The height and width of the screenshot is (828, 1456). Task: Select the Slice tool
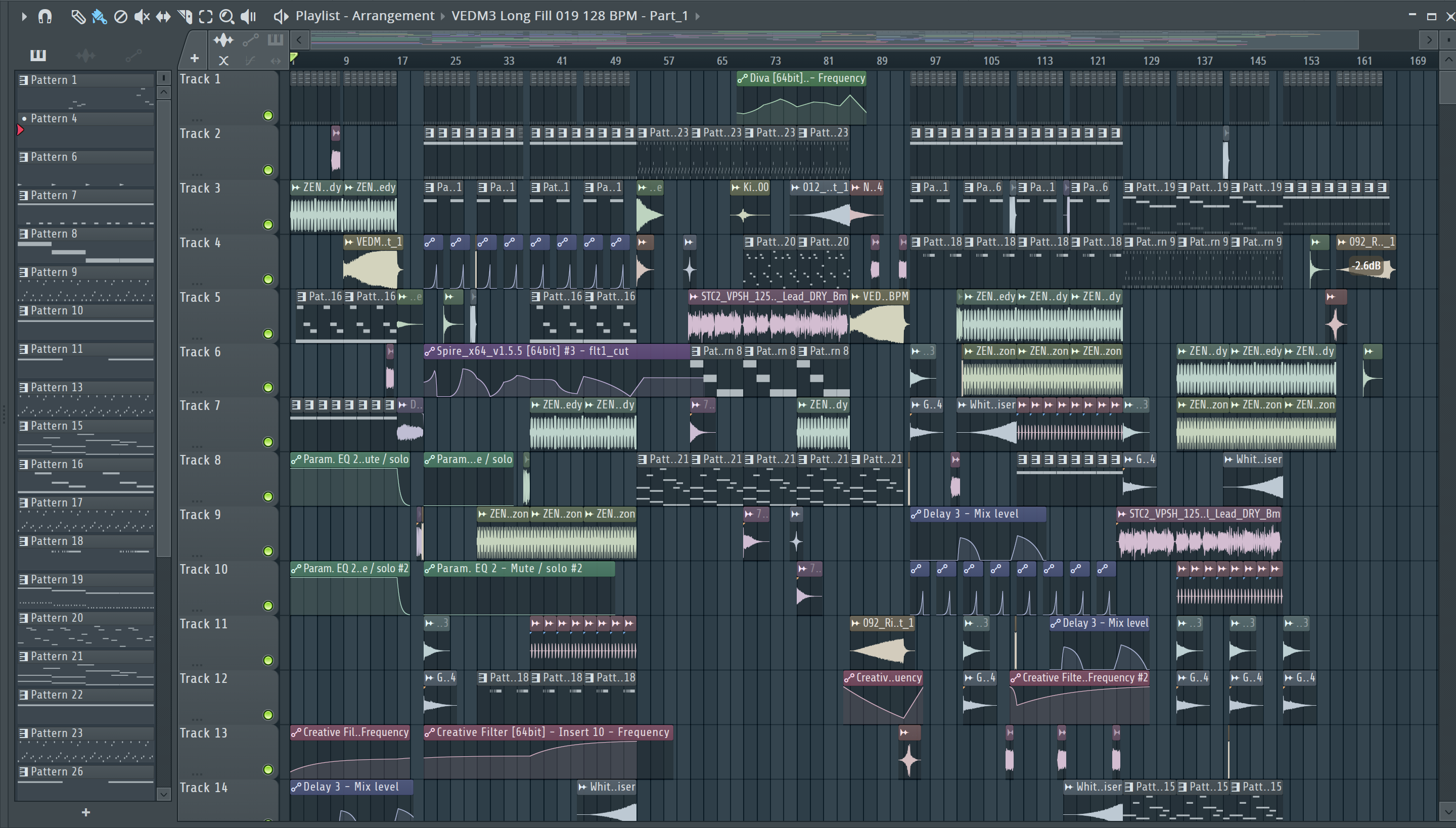pos(185,17)
